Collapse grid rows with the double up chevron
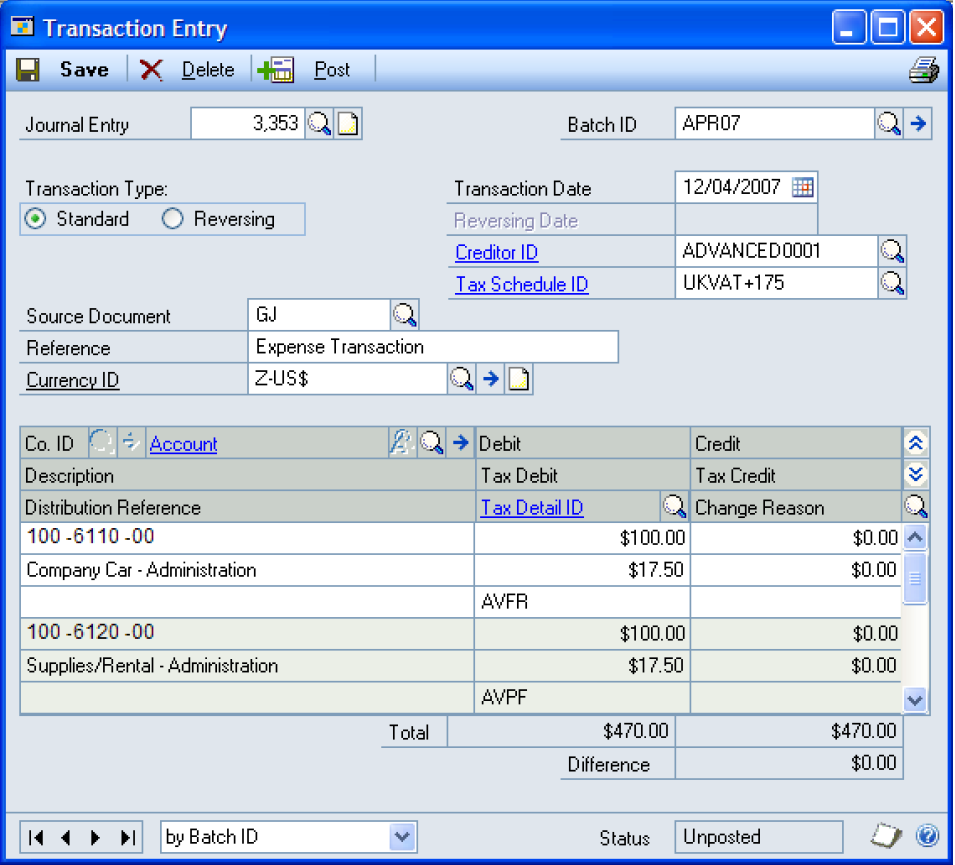 pos(916,443)
